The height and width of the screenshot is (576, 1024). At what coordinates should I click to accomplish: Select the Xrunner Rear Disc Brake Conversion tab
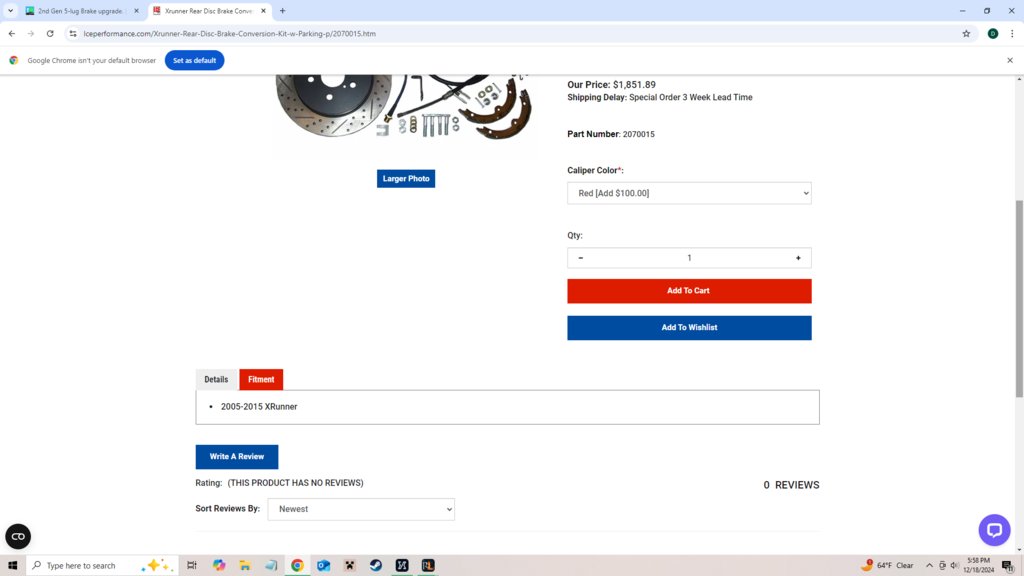(x=208, y=10)
